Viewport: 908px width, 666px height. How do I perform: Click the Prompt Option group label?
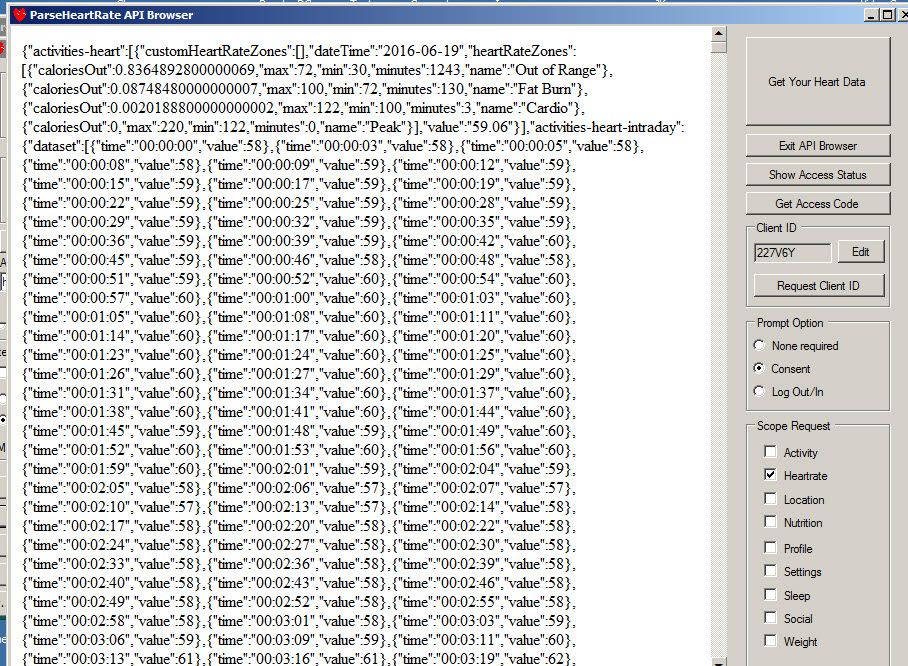(790, 323)
